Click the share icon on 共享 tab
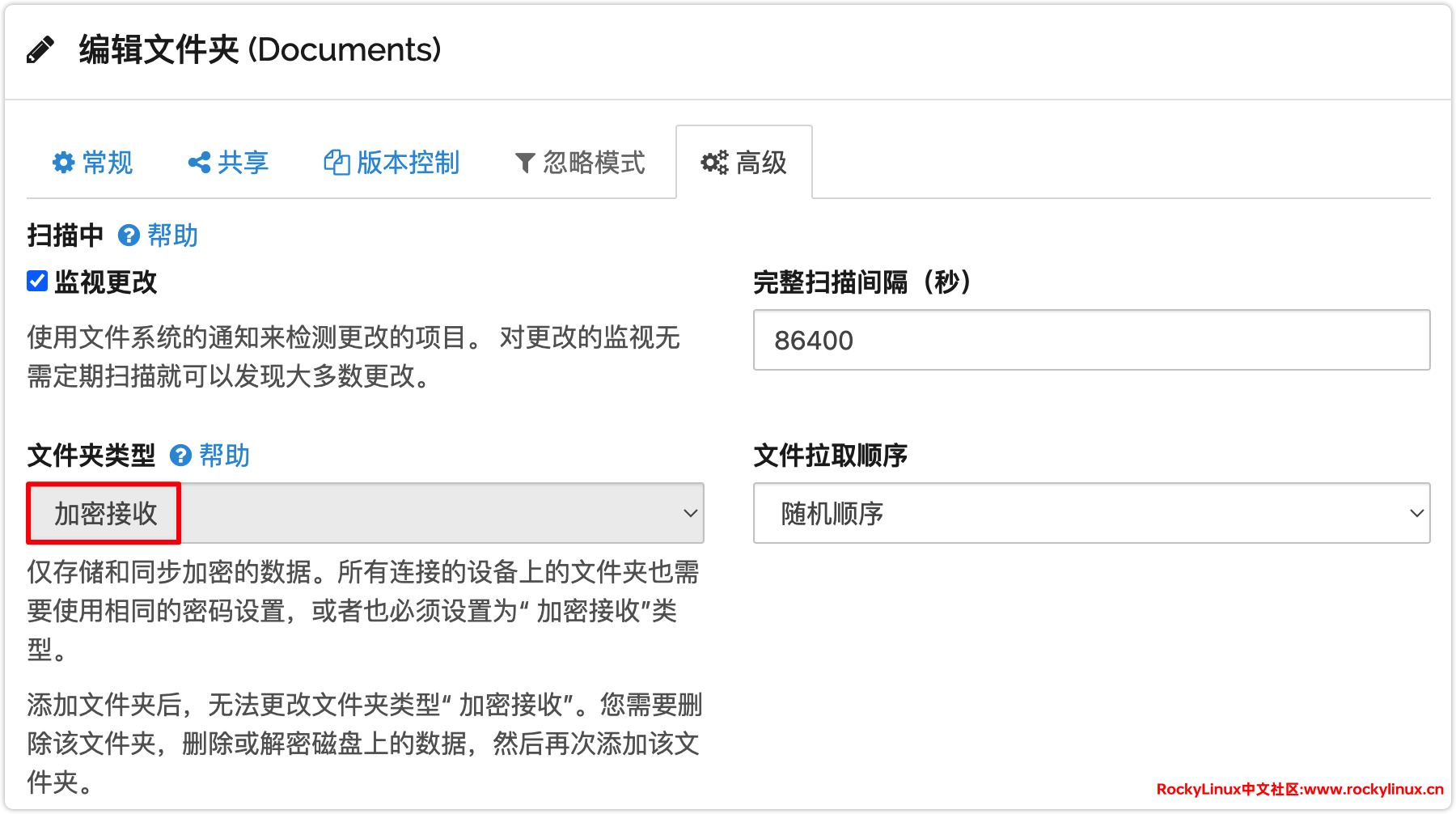Screen dimensions: 1456x814 click(199, 163)
